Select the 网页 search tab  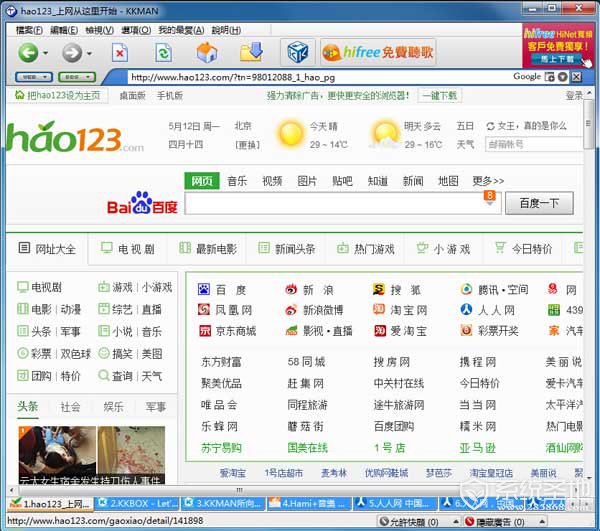pyautogui.click(x=202, y=181)
